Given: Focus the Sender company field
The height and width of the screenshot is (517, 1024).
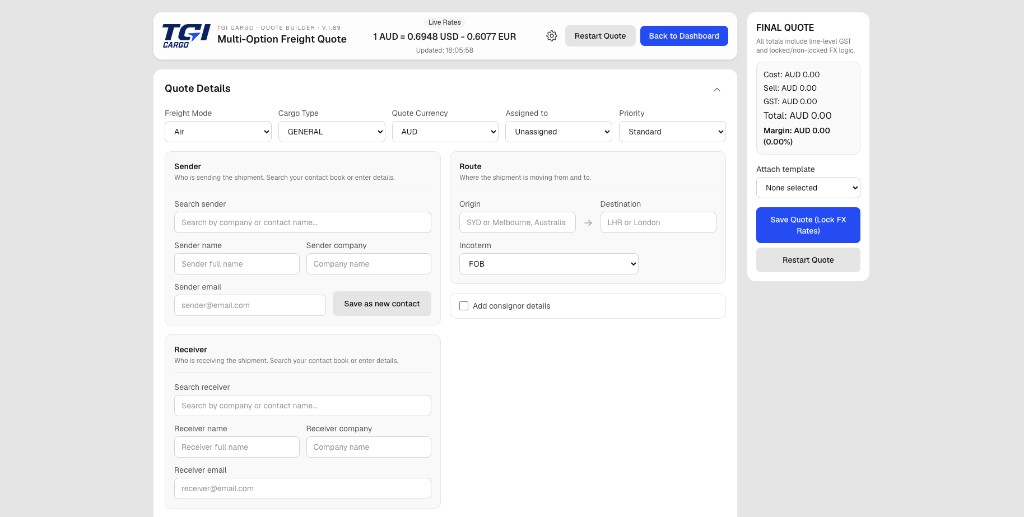Looking at the screenshot, I should pos(368,264).
